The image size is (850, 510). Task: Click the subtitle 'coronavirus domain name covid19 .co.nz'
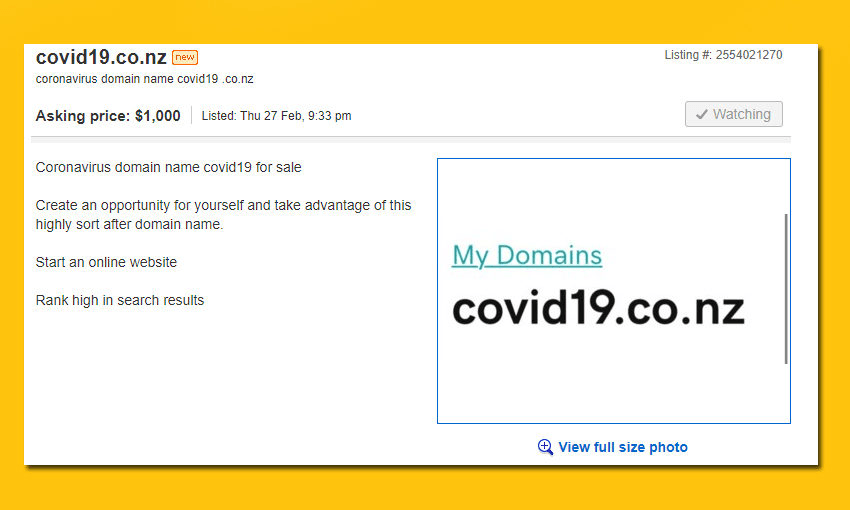[144, 79]
